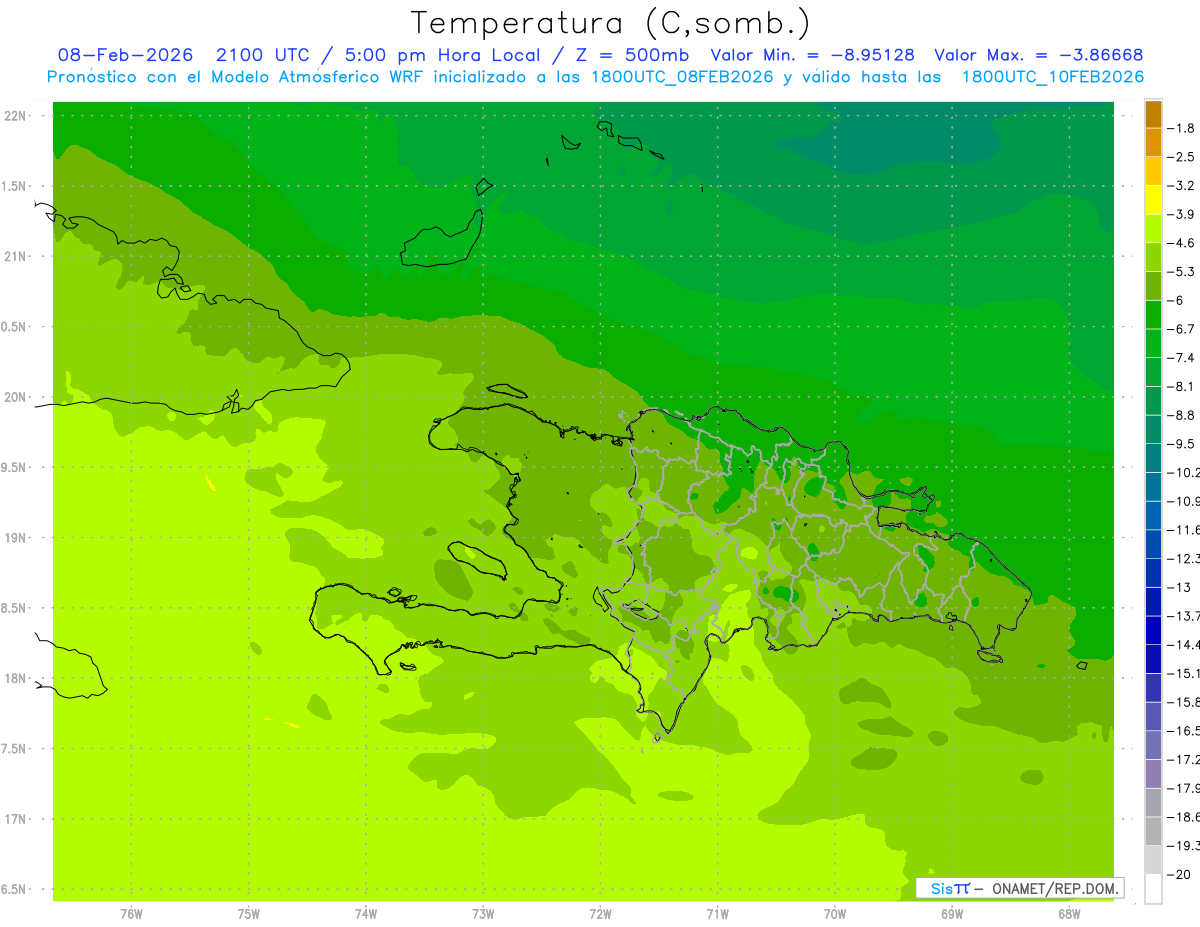Select the brown-orange swatch above -1.8
This screenshot has width=1200, height=927.
[x=1153, y=114]
